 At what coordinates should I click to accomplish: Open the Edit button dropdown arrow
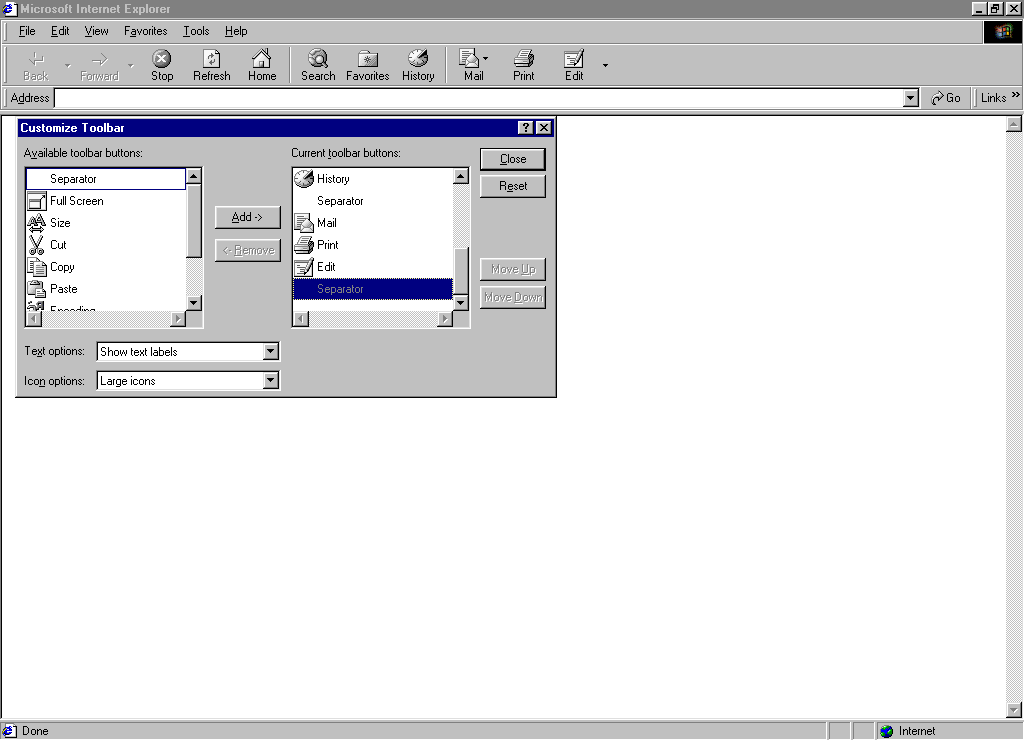pos(605,65)
